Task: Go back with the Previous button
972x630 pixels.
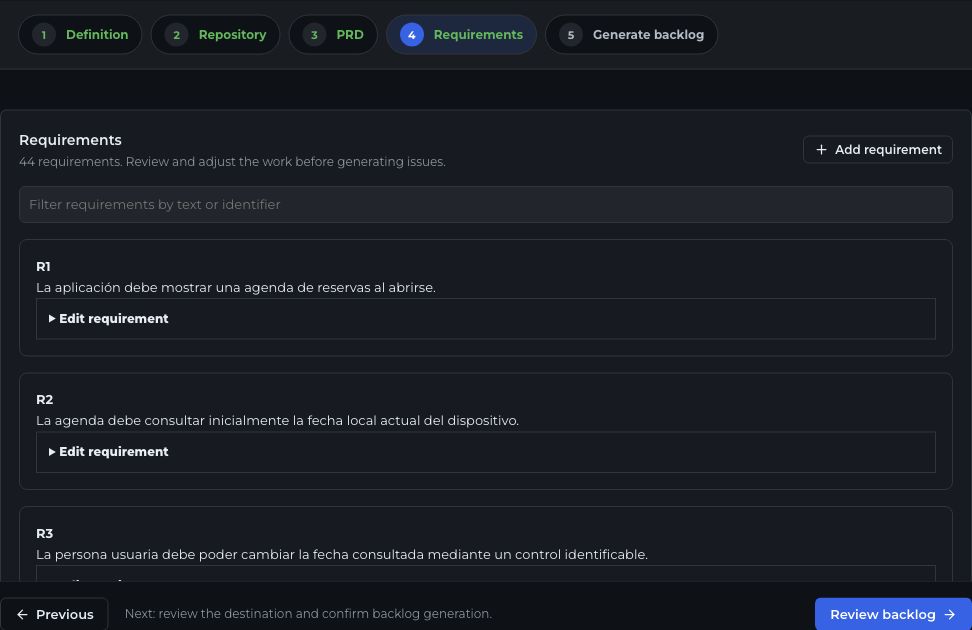Action: [55, 614]
